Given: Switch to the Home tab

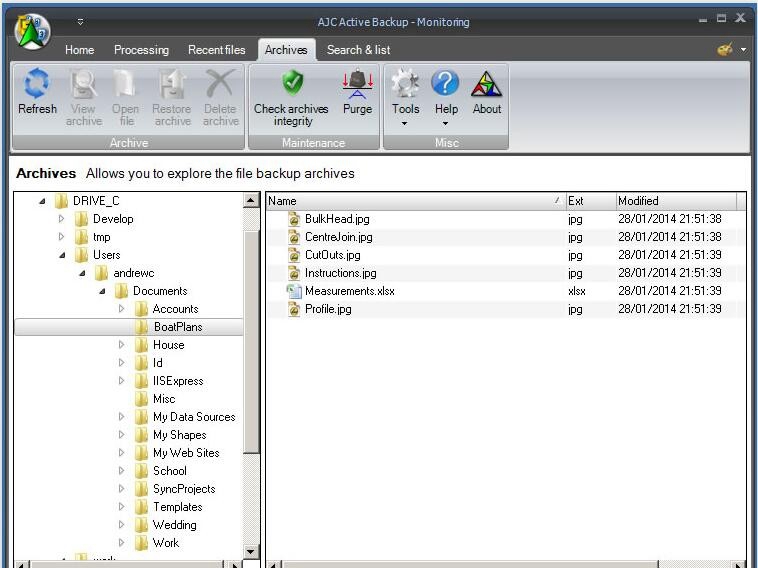Looking at the screenshot, I should [x=80, y=50].
